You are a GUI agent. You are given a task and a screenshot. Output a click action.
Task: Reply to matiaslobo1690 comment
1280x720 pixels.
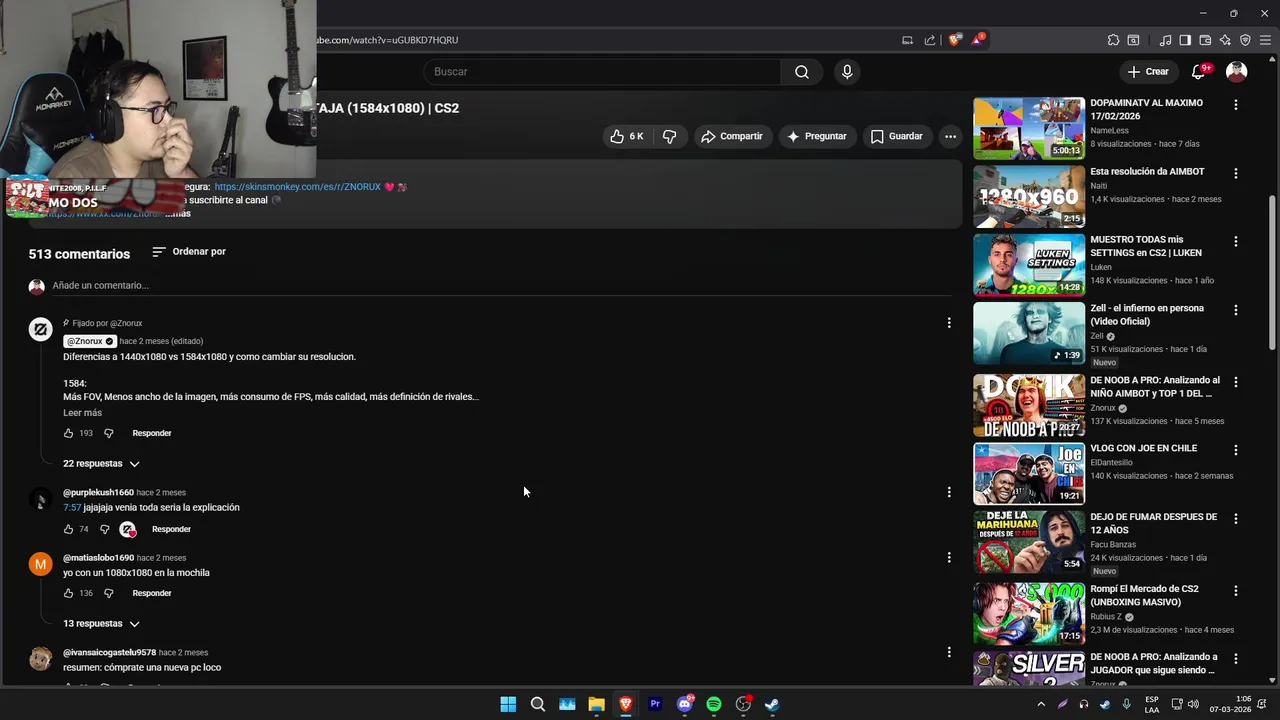coord(152,593)
